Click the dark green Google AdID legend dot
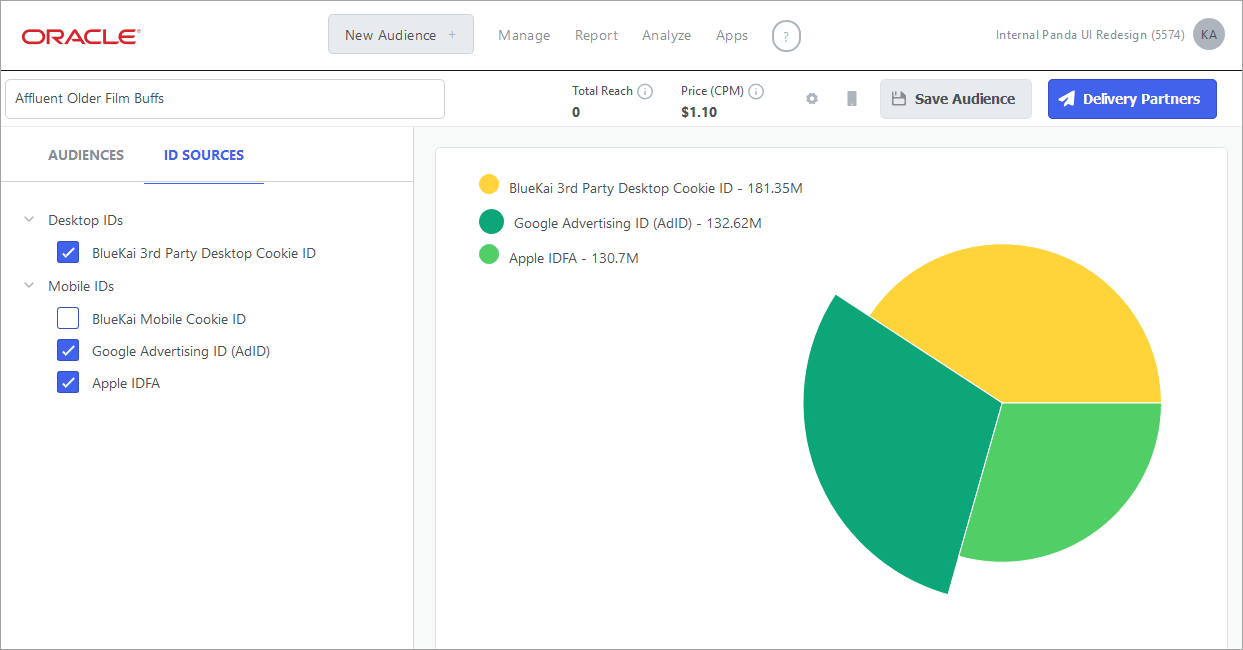Image resolution: width=1243 pixels, height=650 pixels. [x=491, y=221]
